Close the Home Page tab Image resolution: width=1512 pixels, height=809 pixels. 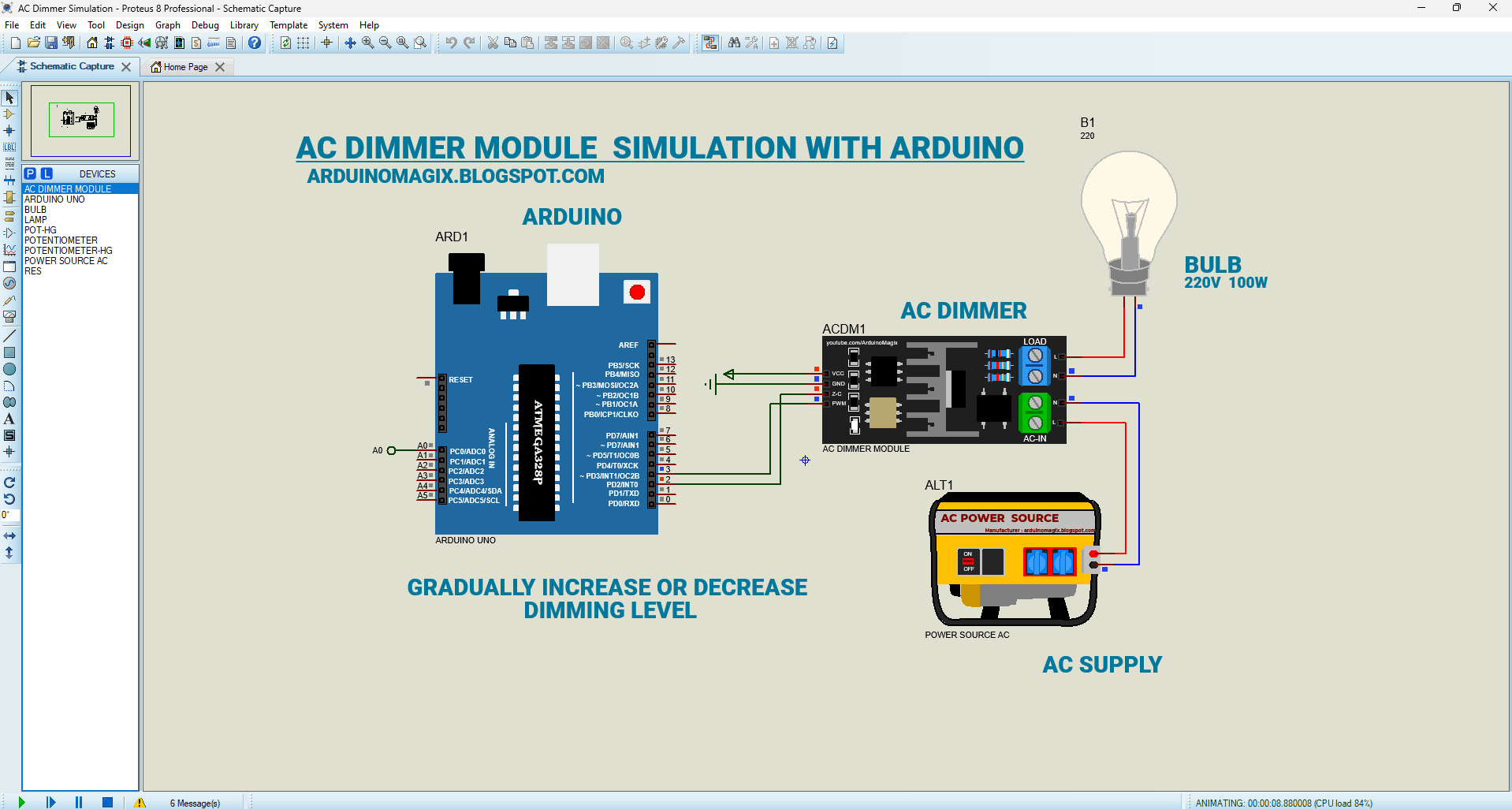220,67
